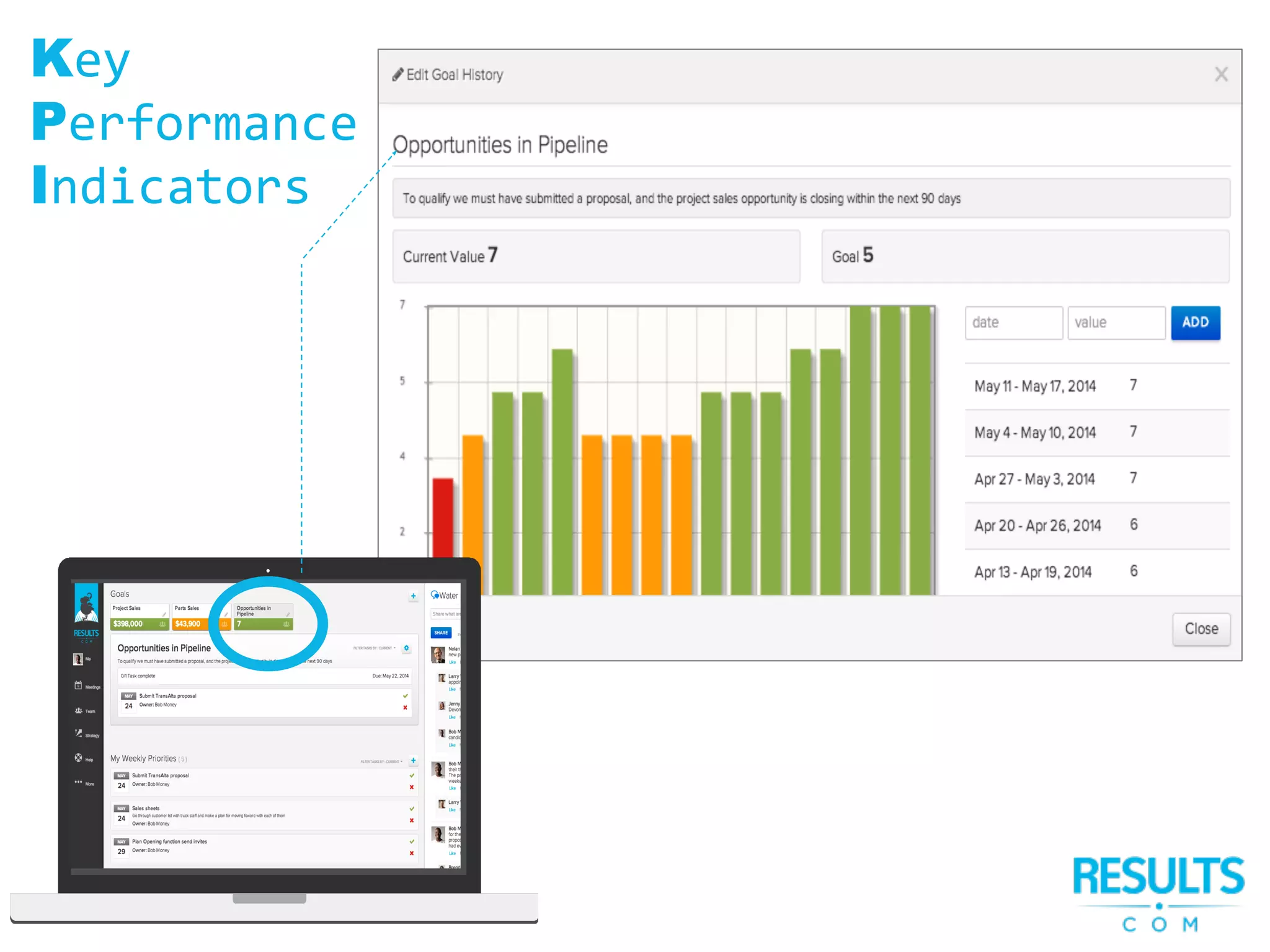The width and height of the screenshot is (1270, 952).
Task: Check off the Sales sheets priority
Action: pos(412,808)
